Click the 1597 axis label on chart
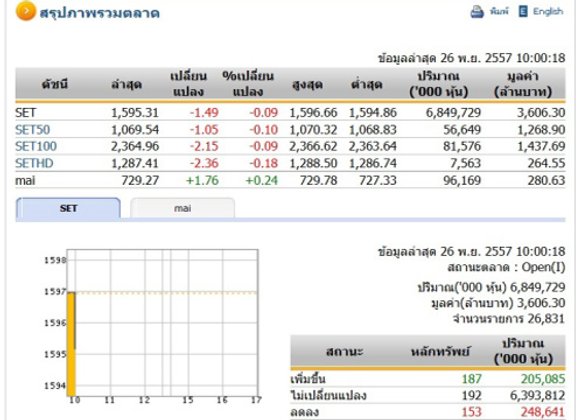The height and width of the screenshot is (420, 583). coord(55,292)
